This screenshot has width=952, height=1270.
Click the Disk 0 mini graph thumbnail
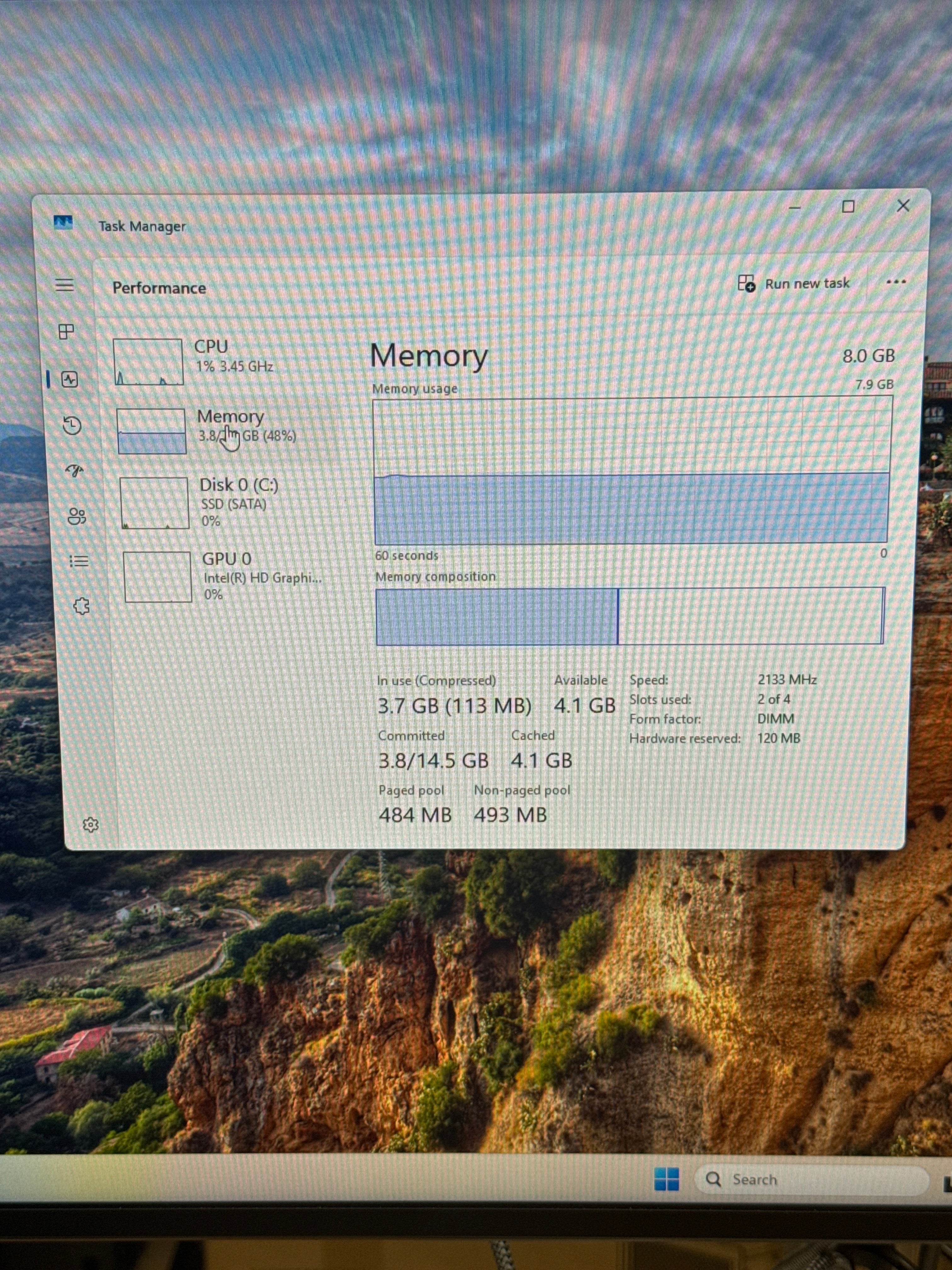point(154,503)
